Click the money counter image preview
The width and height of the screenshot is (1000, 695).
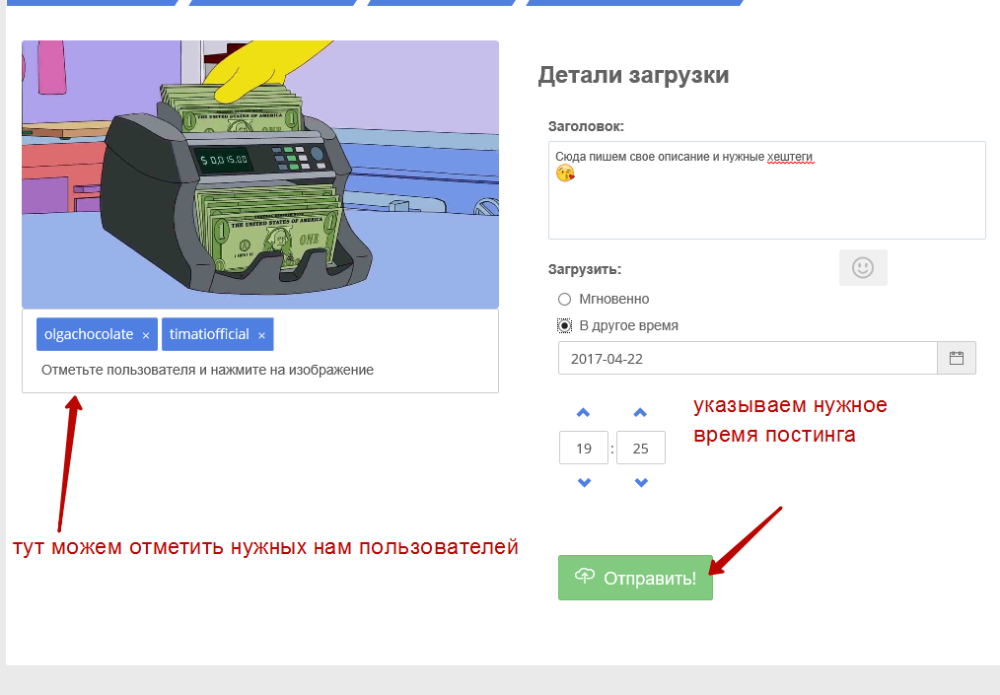(260, 175)
